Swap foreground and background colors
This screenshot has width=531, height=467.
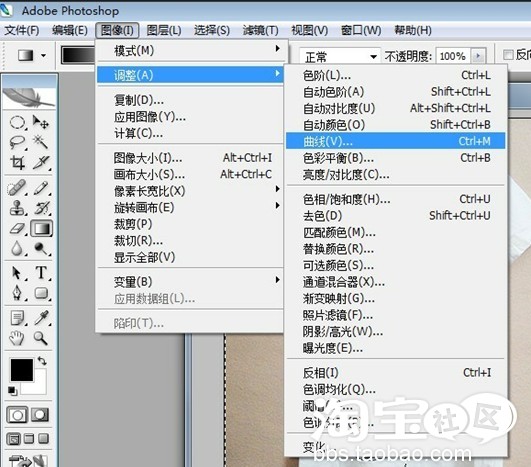(x=42, y=361)
